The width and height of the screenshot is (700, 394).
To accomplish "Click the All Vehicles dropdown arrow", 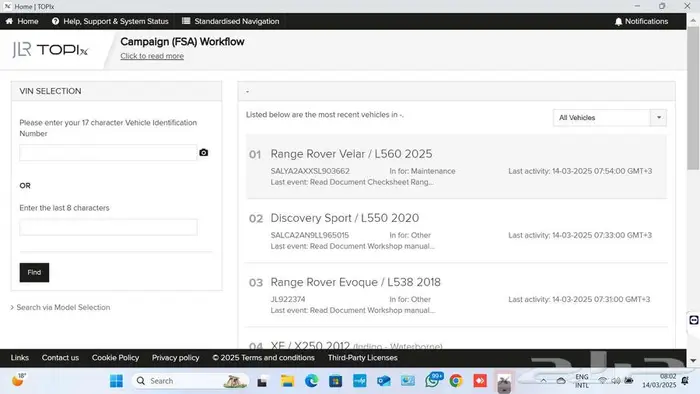I will (658, 118).
